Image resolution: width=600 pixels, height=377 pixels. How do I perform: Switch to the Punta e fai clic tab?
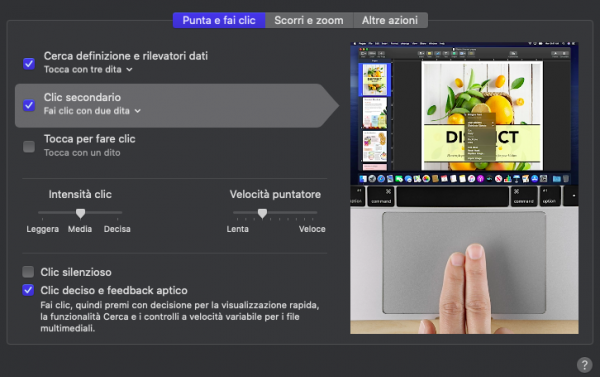click(x=219, y=20)
